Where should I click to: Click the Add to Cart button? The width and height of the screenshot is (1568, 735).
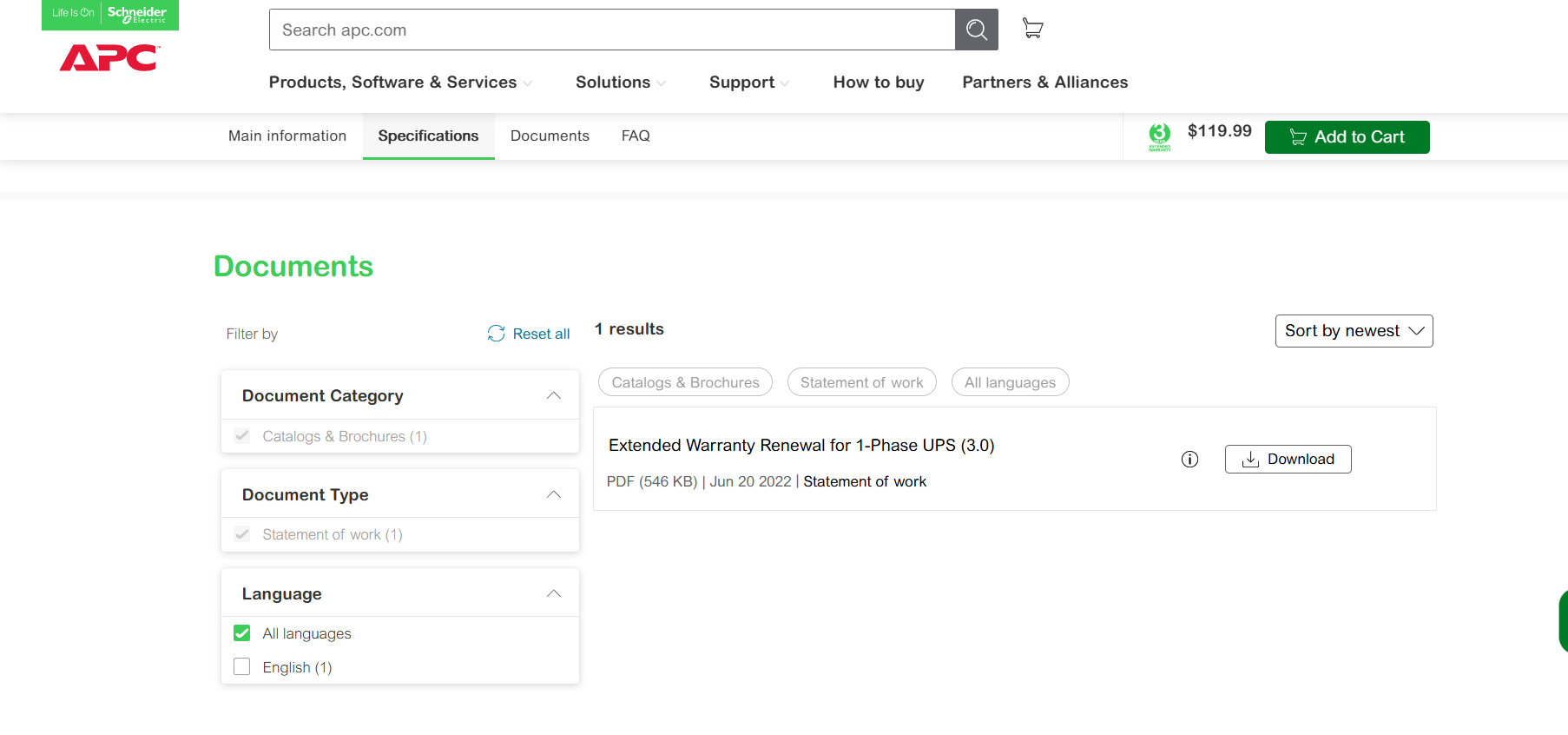1347,137
